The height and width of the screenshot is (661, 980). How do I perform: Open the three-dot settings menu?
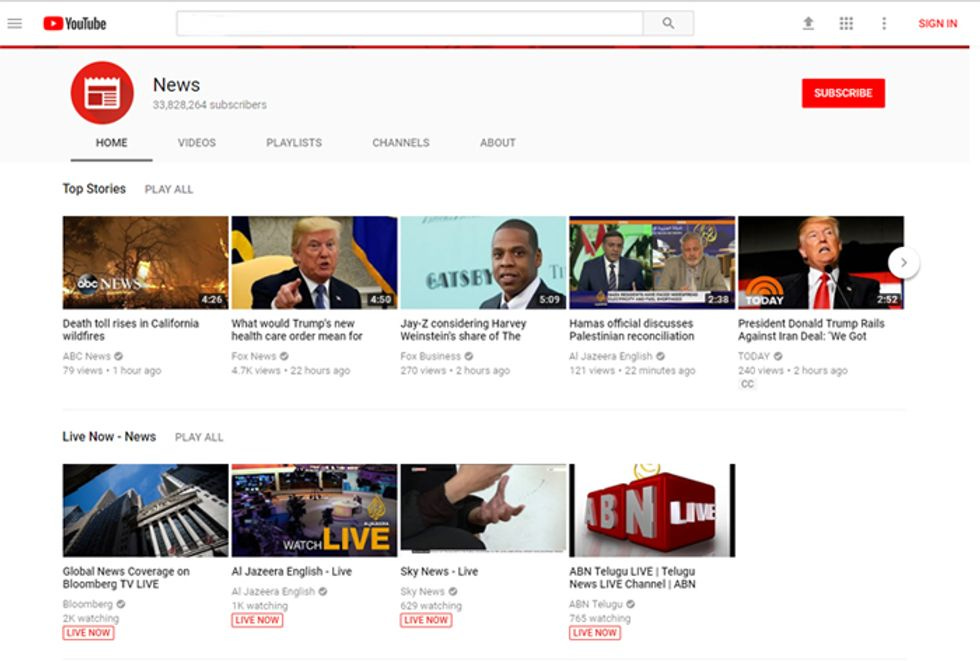tap(884, 24)
